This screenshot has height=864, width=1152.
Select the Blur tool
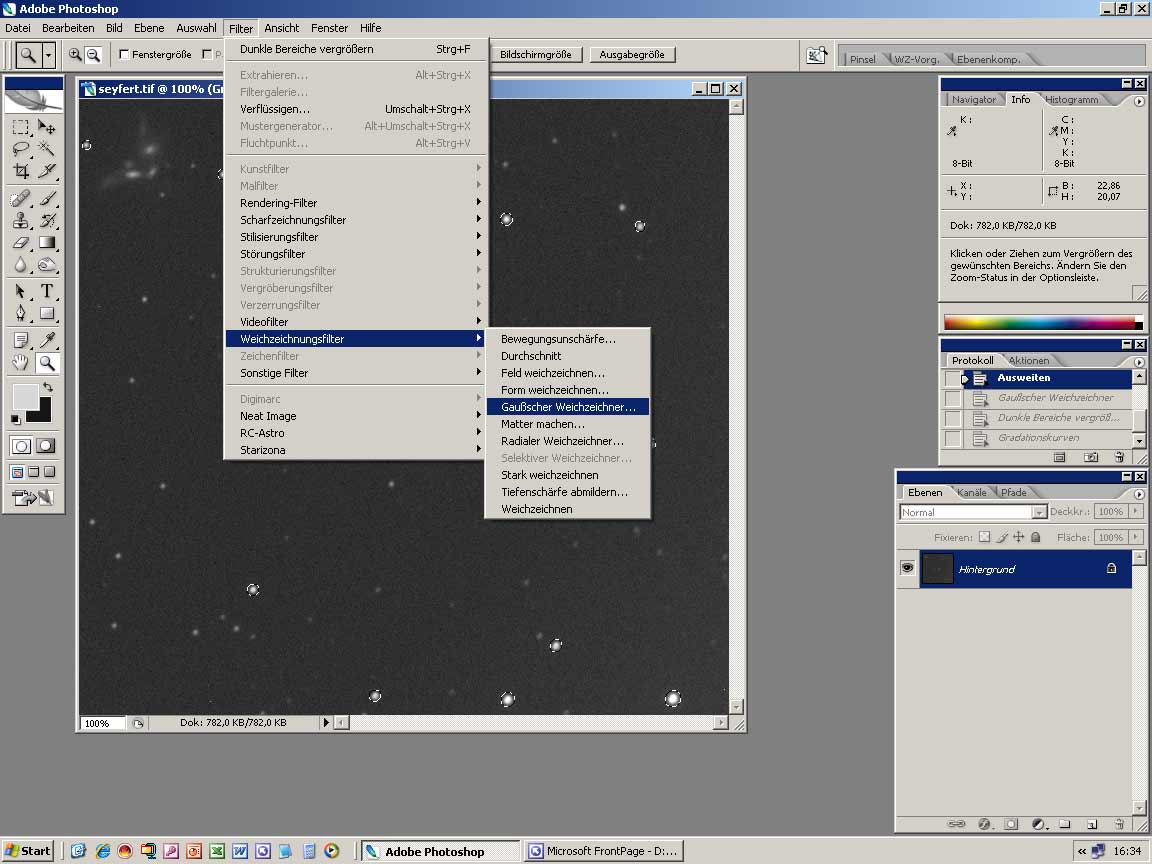pyautogui.click(x=21, y=264)
